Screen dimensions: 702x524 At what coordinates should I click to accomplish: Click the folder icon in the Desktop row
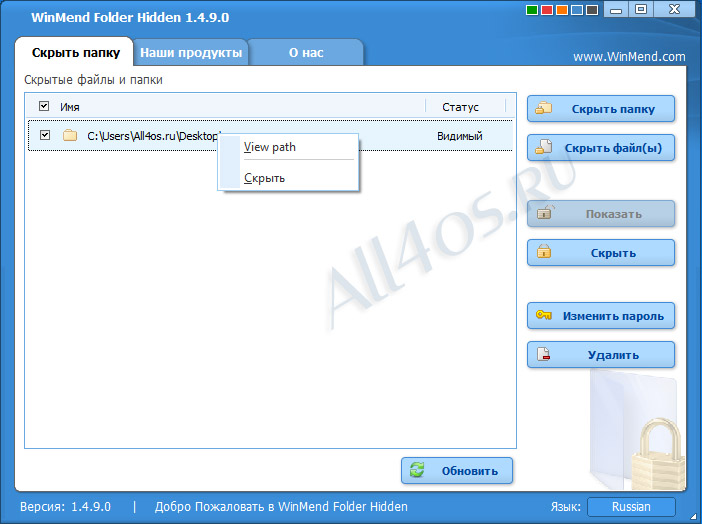click(70, 135)
